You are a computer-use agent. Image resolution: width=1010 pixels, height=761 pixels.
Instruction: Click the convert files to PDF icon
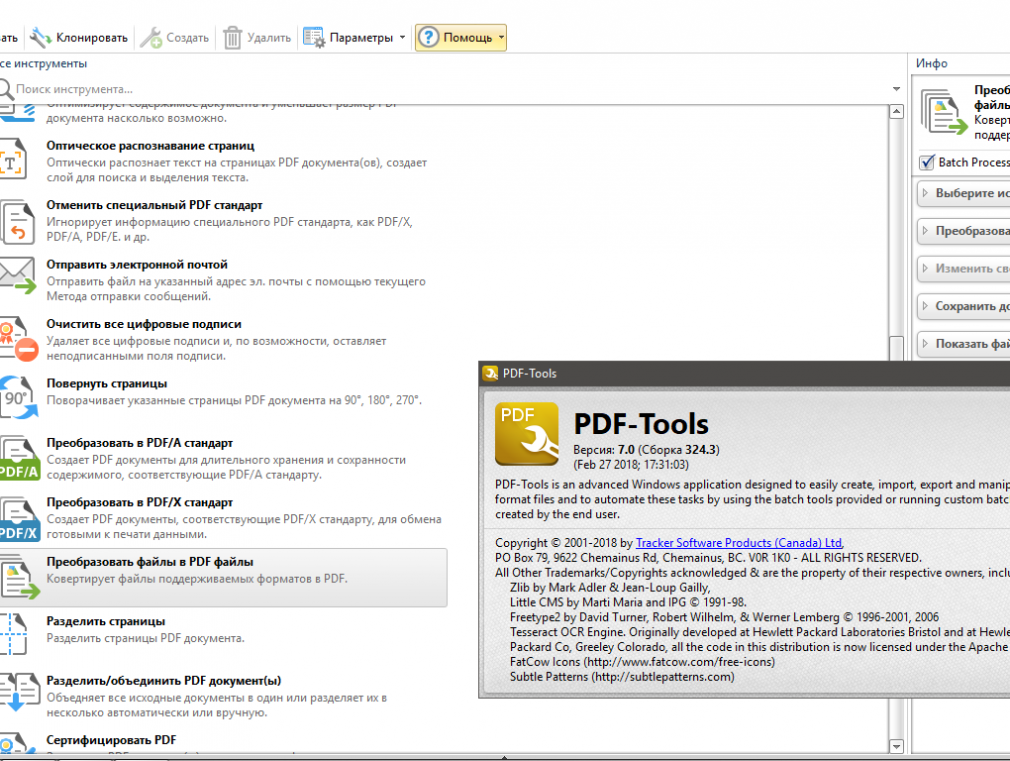tap(19, 577)
